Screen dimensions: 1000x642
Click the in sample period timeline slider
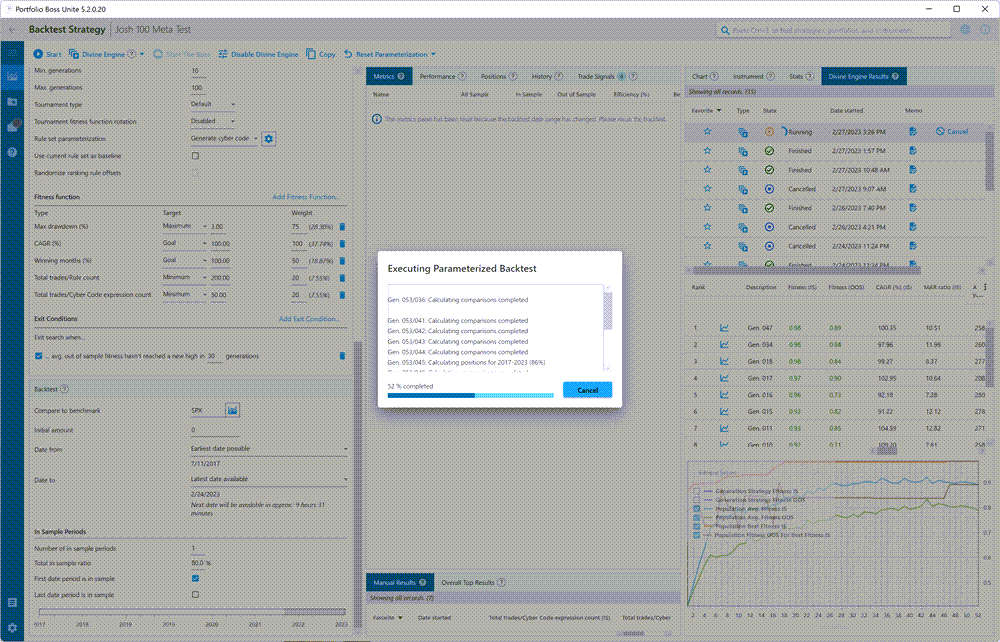coord(191,611)
